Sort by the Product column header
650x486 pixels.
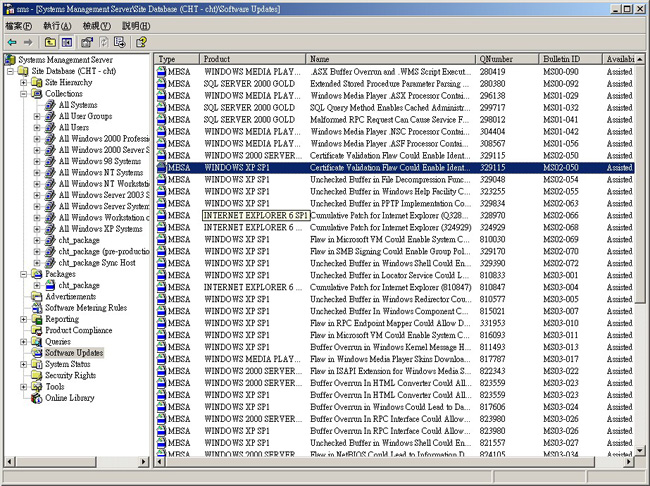tap(252, 59)
